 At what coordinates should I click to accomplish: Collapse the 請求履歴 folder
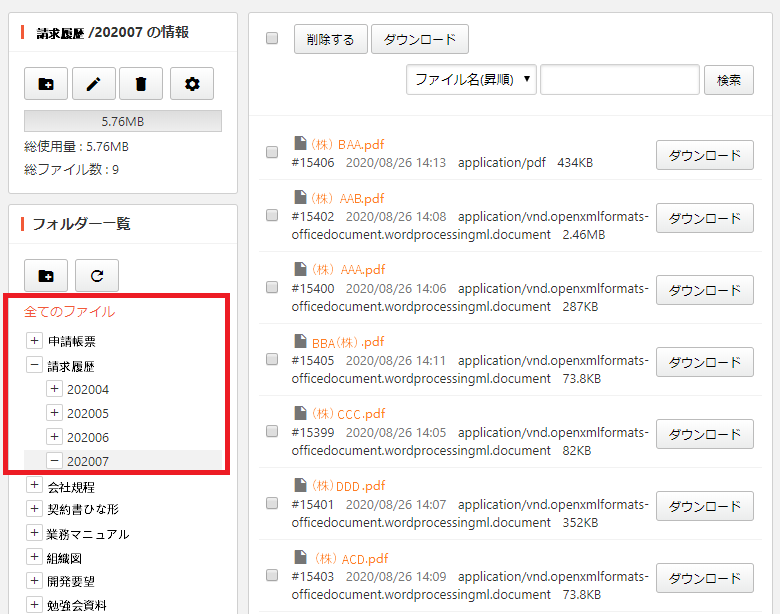(x=35, y=366)
